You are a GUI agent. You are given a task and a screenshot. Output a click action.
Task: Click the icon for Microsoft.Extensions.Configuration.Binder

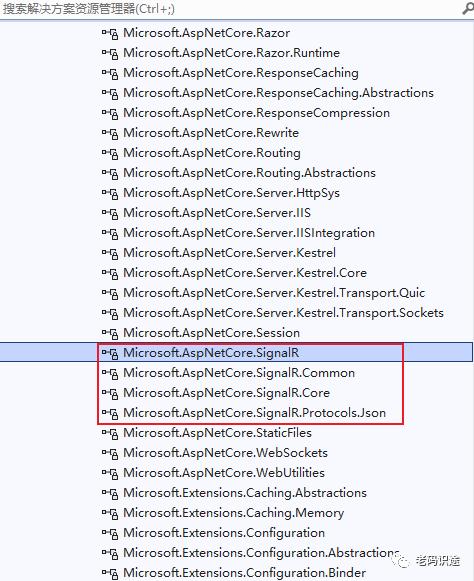[x=110, y=574]
